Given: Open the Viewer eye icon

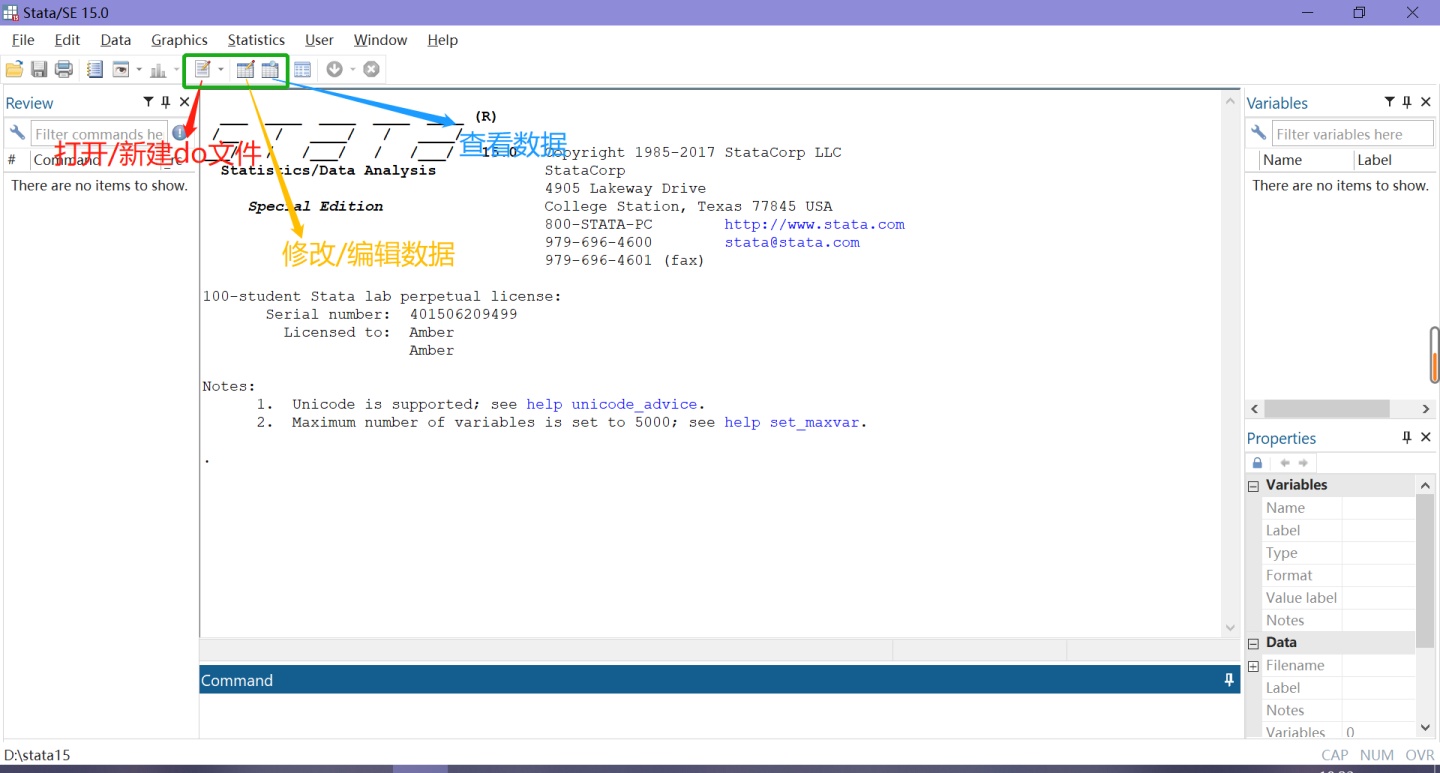Looking at the screenshot, I should click(x=121, y=69).
